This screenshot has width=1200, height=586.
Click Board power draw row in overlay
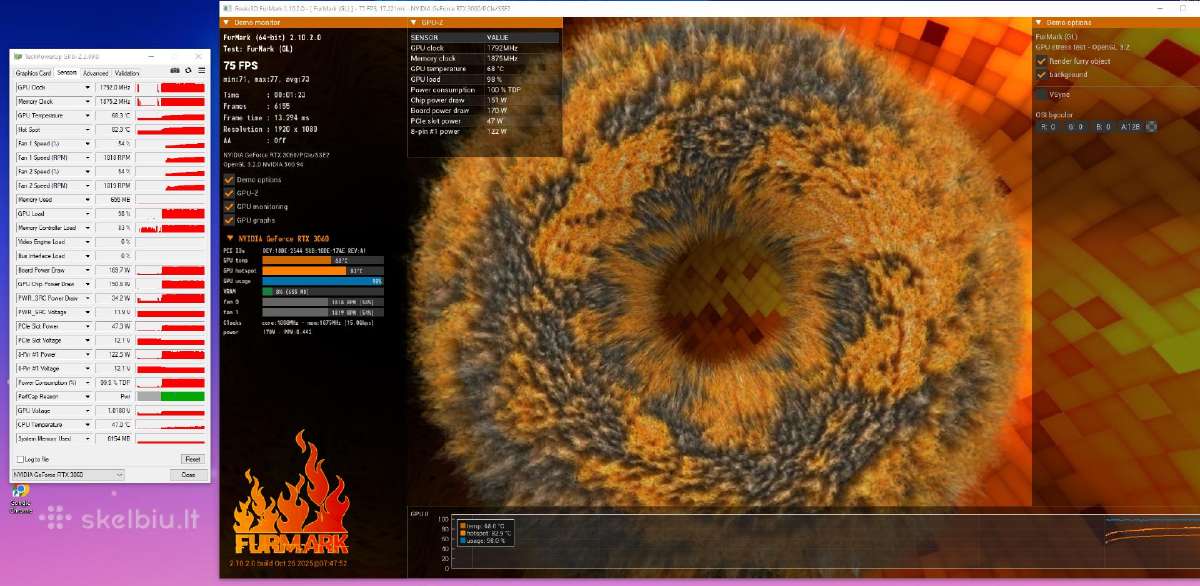(483, 111)
